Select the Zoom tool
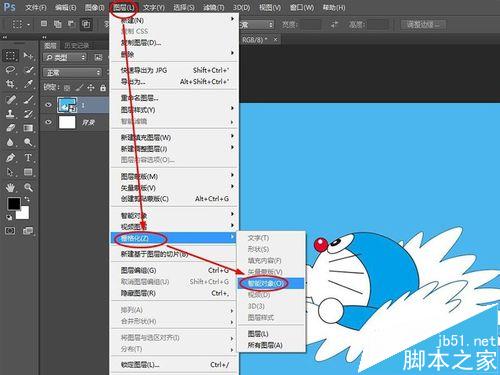The height and width of the screenshot is (375, 500). point(28,188)
